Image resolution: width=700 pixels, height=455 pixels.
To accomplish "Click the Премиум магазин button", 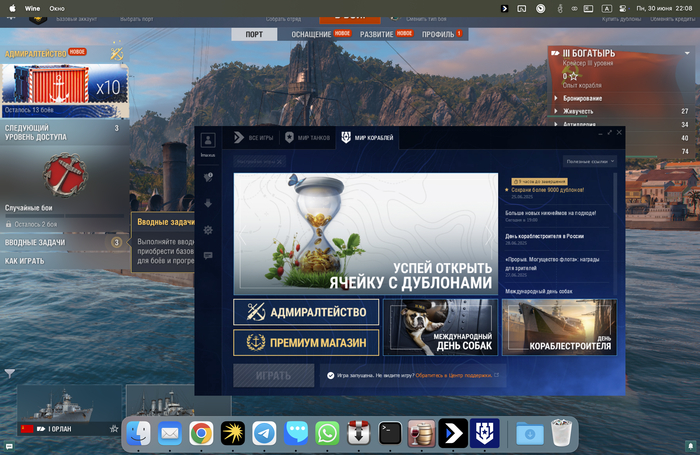I will pos(306,343).
